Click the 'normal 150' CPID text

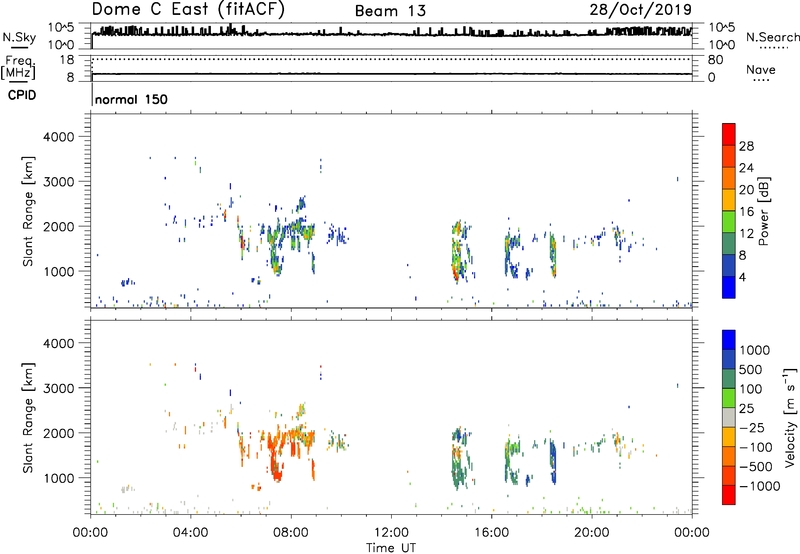click(131, 99)
